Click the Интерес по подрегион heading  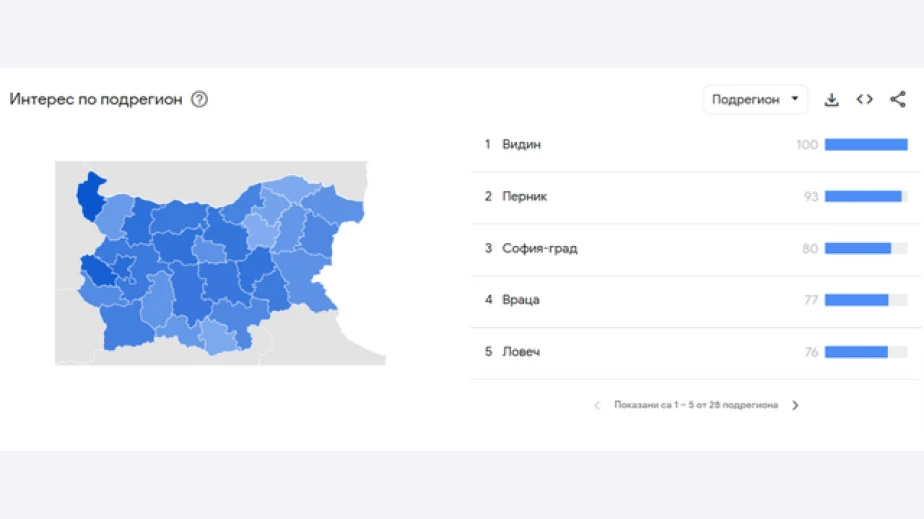click(96, 99)
